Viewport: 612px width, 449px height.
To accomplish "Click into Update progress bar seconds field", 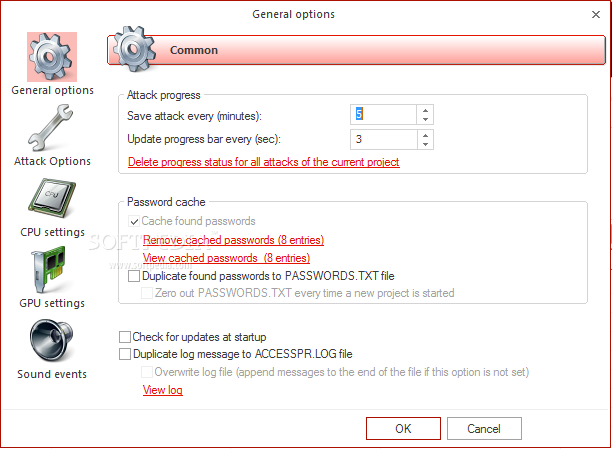I will coord(384,139).
